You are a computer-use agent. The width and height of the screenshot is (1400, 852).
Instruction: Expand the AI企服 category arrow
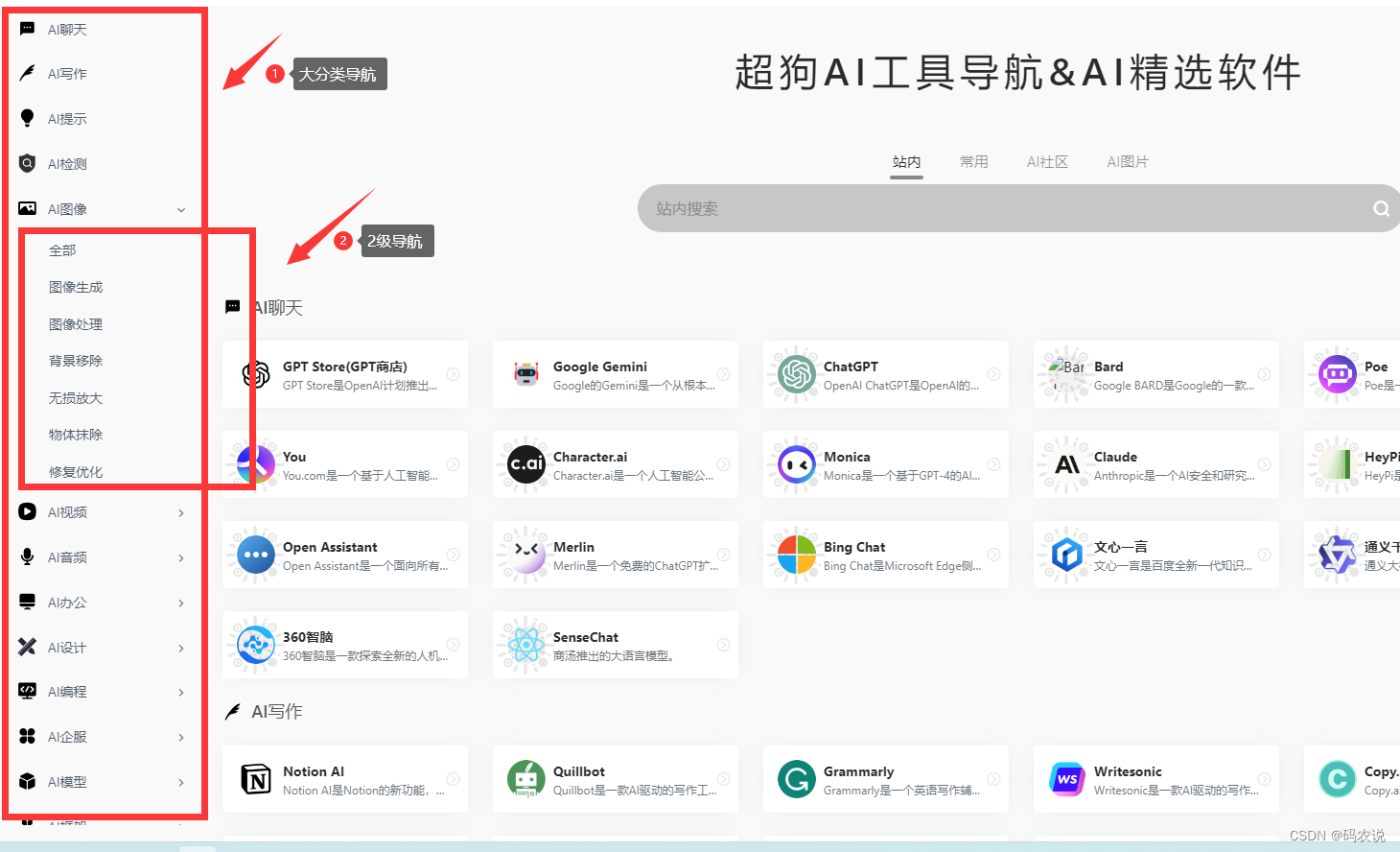[181, 737]
